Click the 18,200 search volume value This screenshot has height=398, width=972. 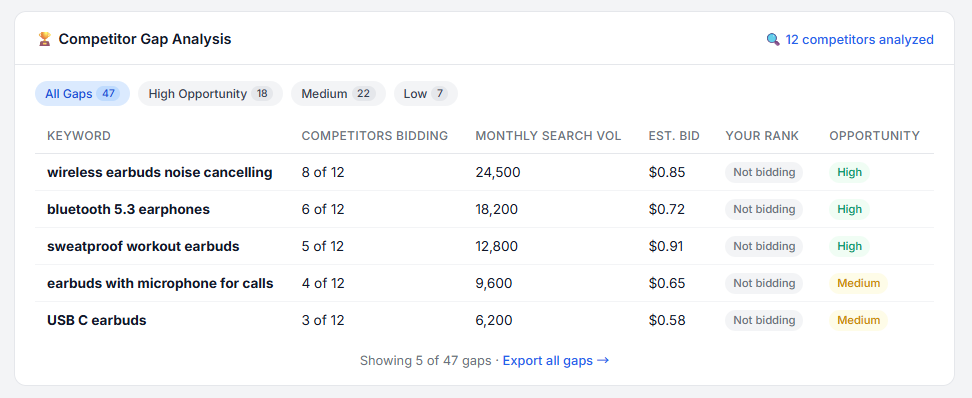tap(497, 210)
